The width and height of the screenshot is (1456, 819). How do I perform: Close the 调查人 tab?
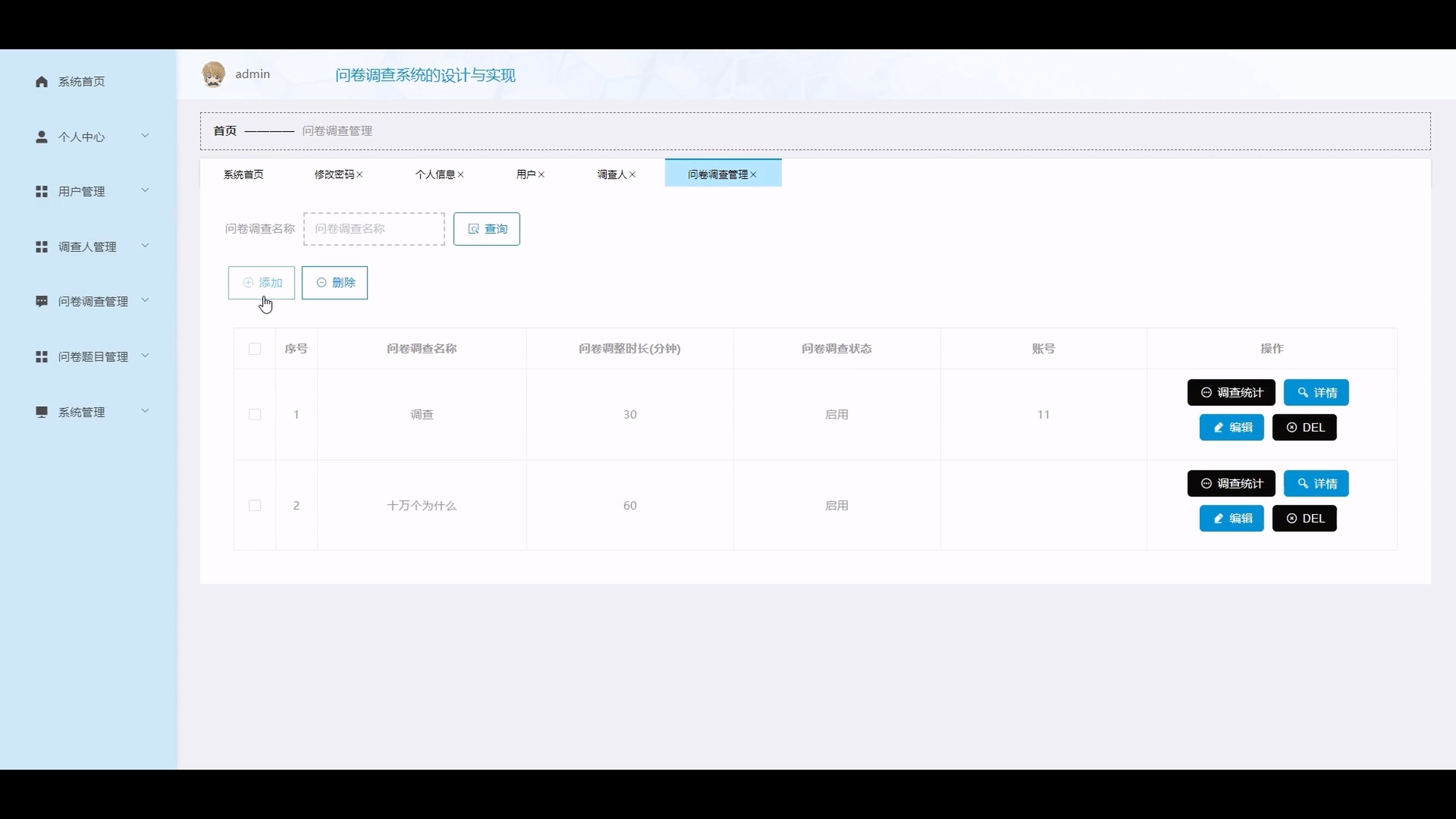click(632, 175)
